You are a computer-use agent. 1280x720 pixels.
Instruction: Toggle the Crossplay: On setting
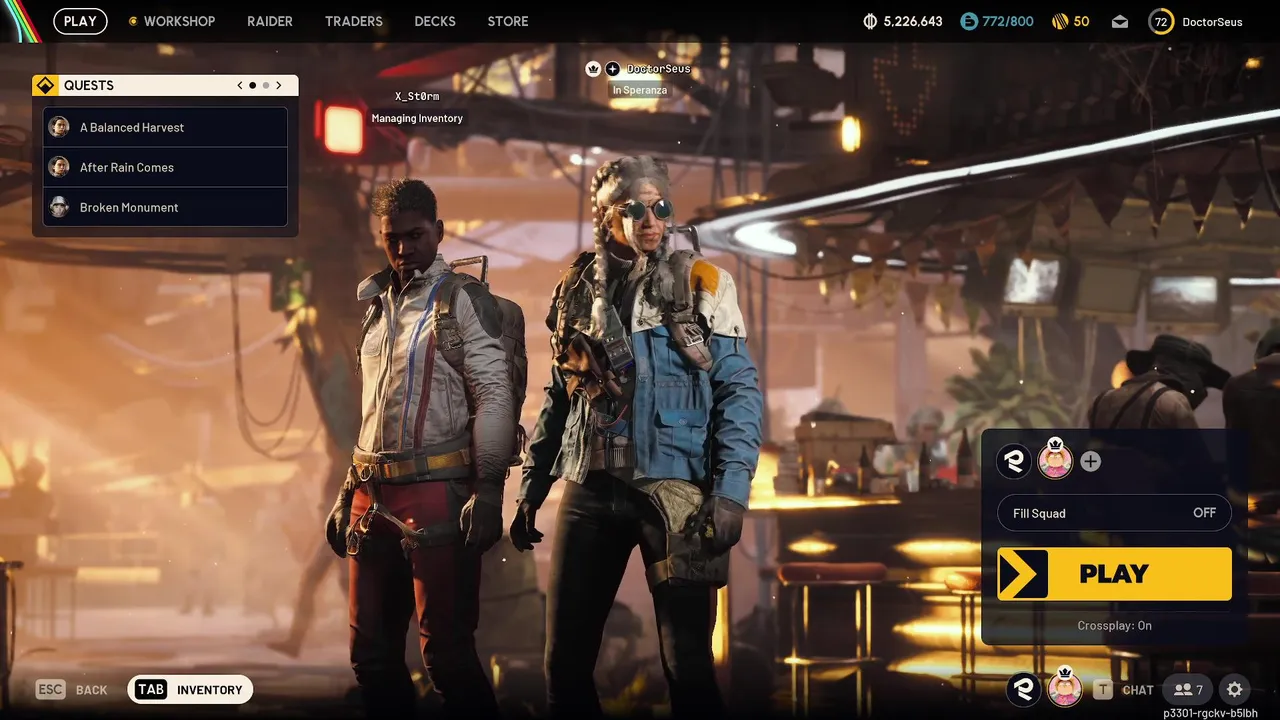(1114, 625)
